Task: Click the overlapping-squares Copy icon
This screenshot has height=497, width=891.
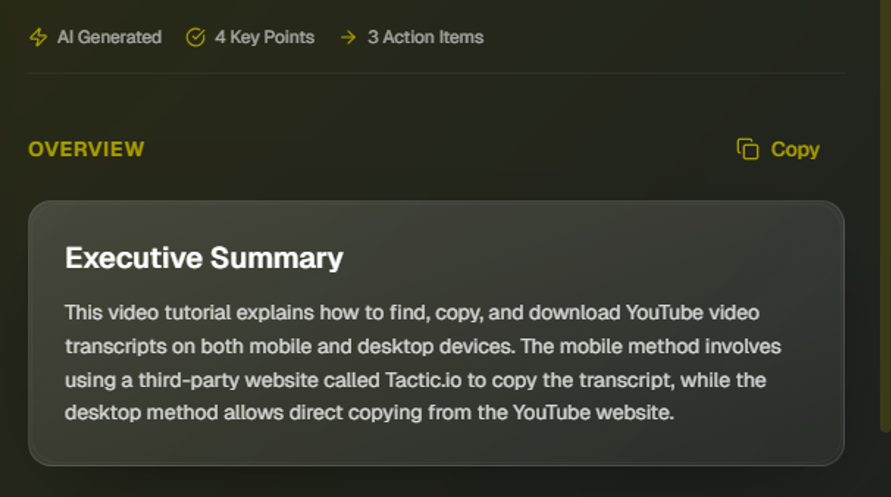Action: 747,149
